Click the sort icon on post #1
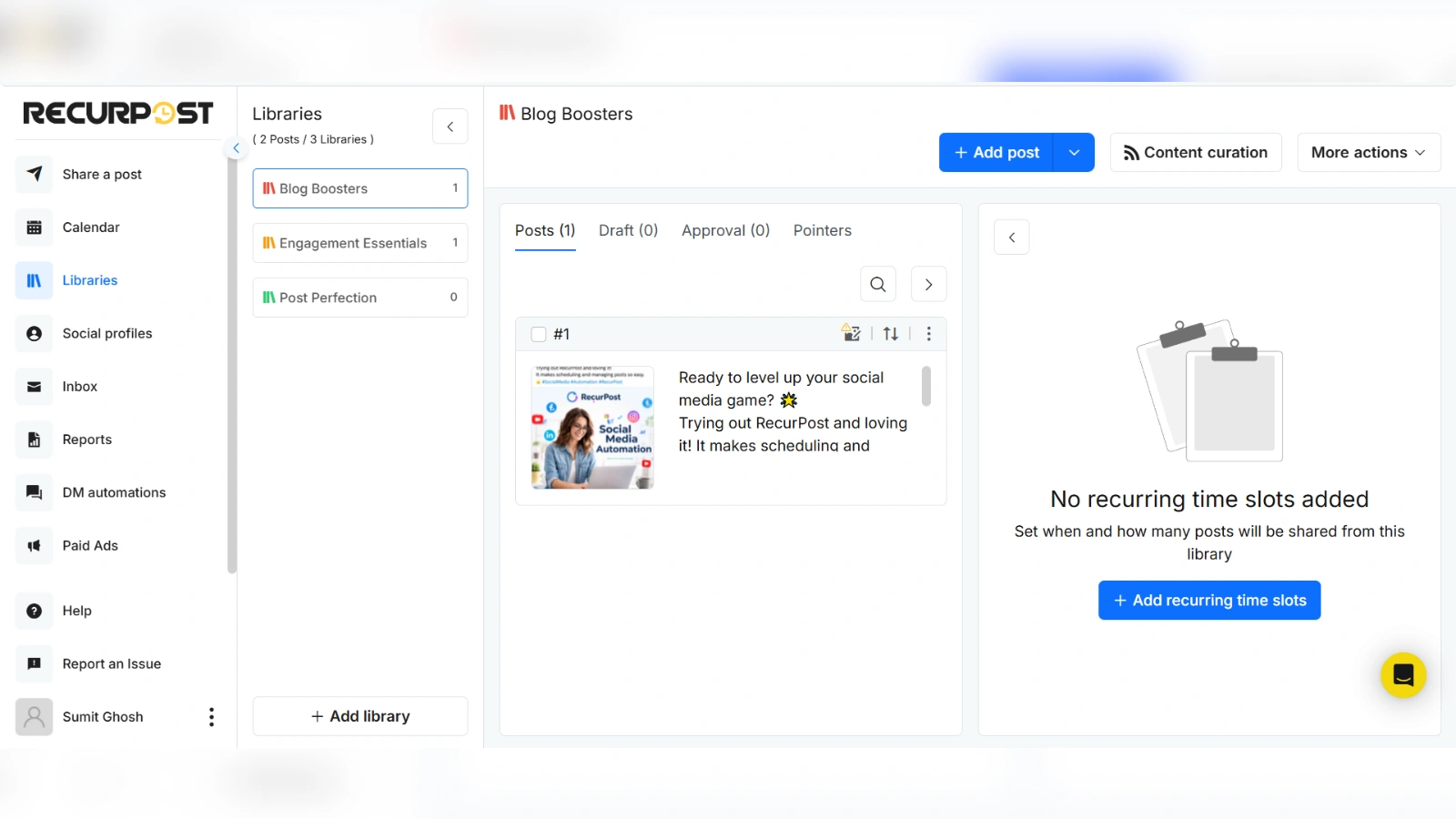 click(x=891, y=334)
